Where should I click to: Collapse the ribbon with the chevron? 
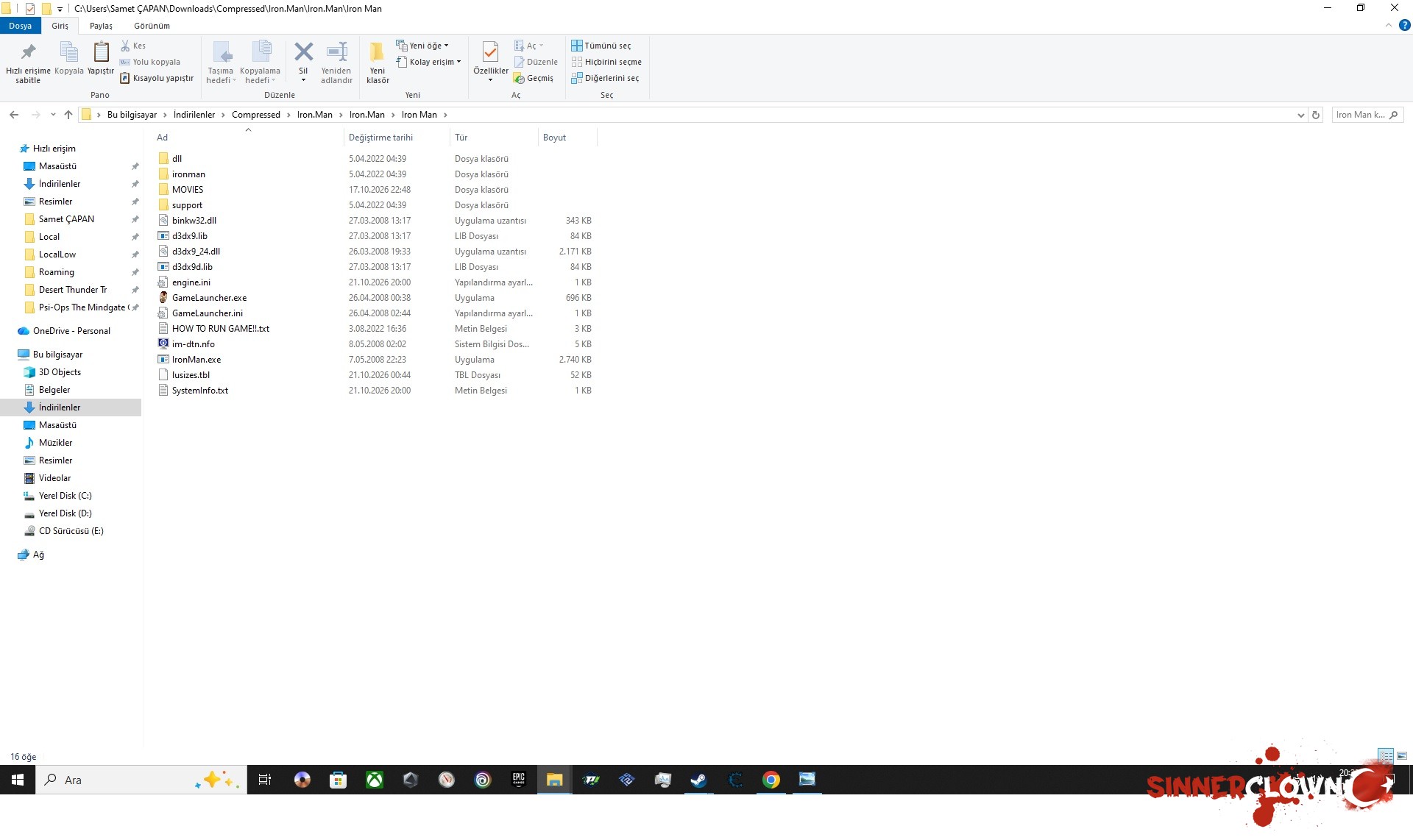tap(1389, 25)
